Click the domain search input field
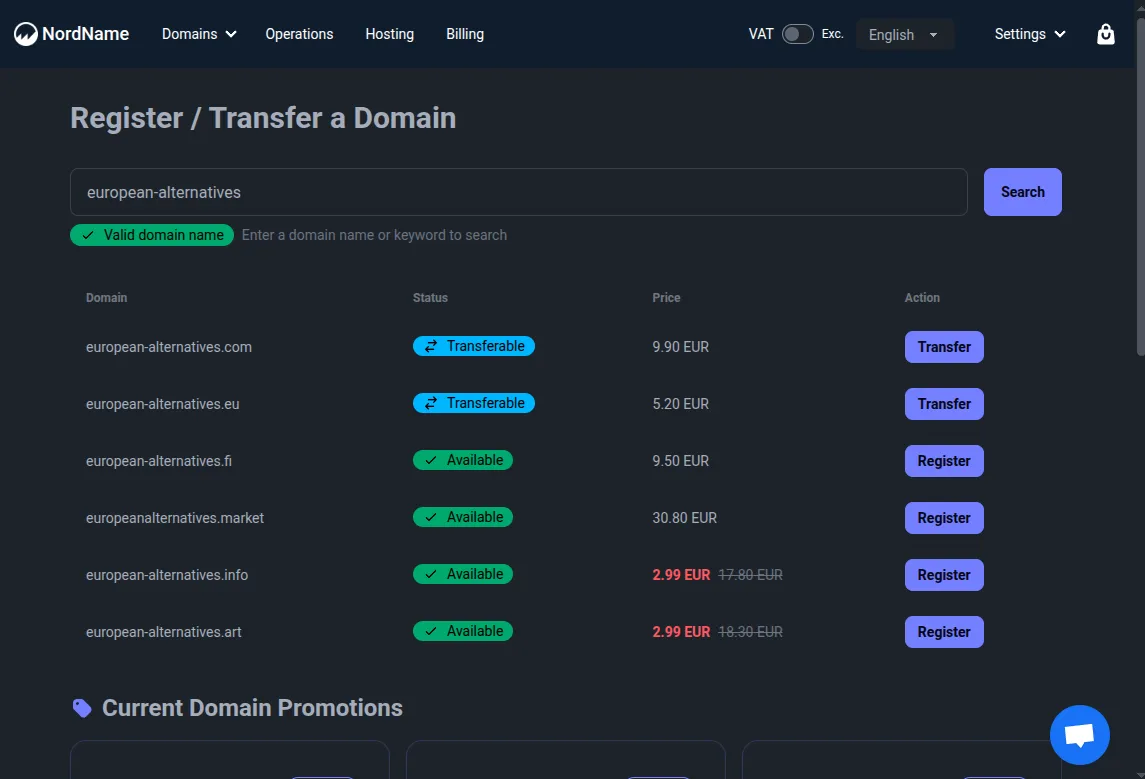This screenshot has width=1145, height=779. pyautogui.click(x=518, y=191)
